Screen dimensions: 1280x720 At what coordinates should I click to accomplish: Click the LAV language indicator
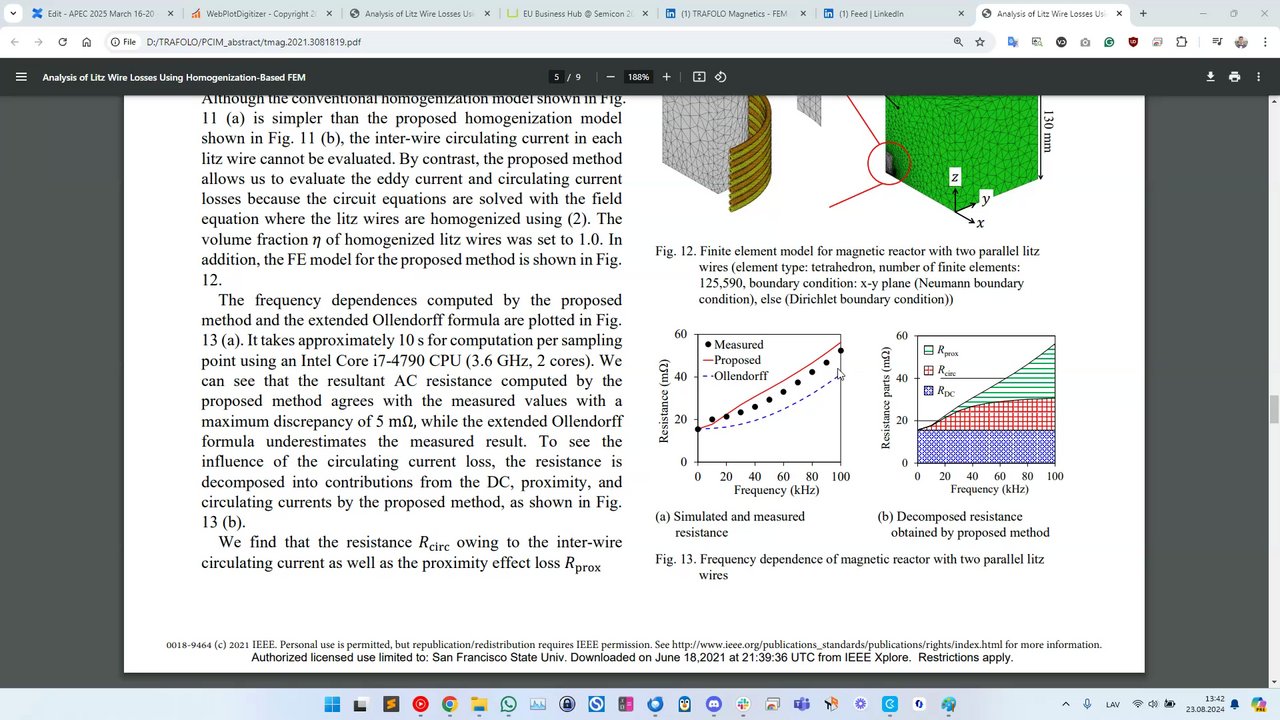1112,704
